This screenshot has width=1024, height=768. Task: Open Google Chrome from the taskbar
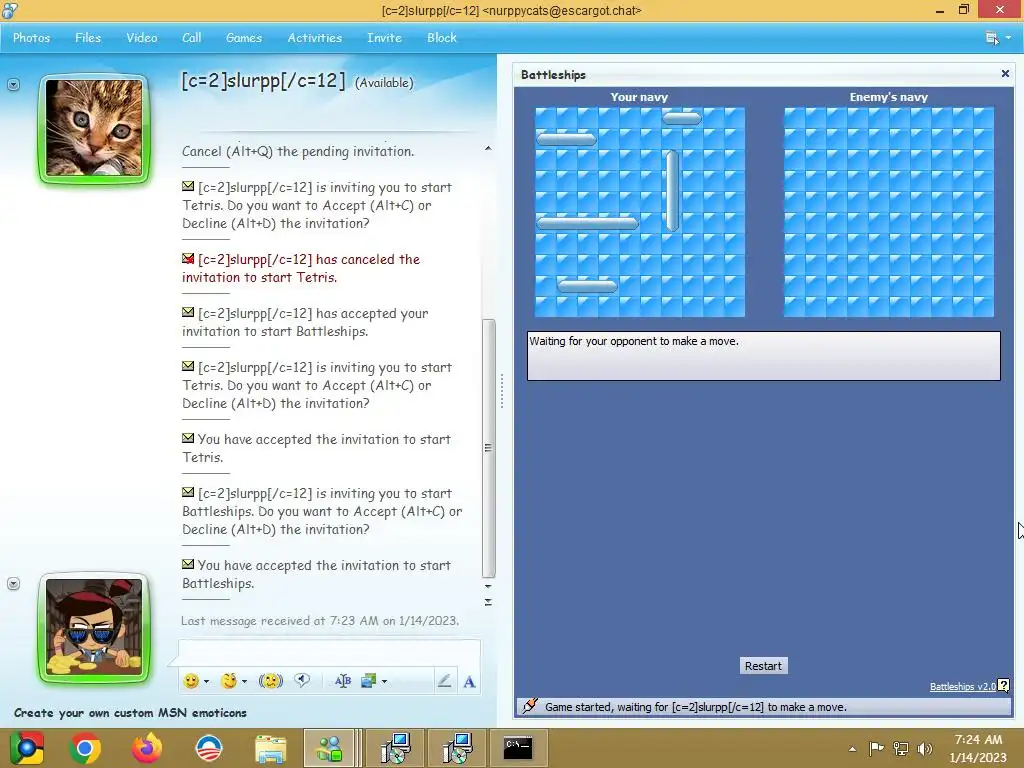pos(85,748)
